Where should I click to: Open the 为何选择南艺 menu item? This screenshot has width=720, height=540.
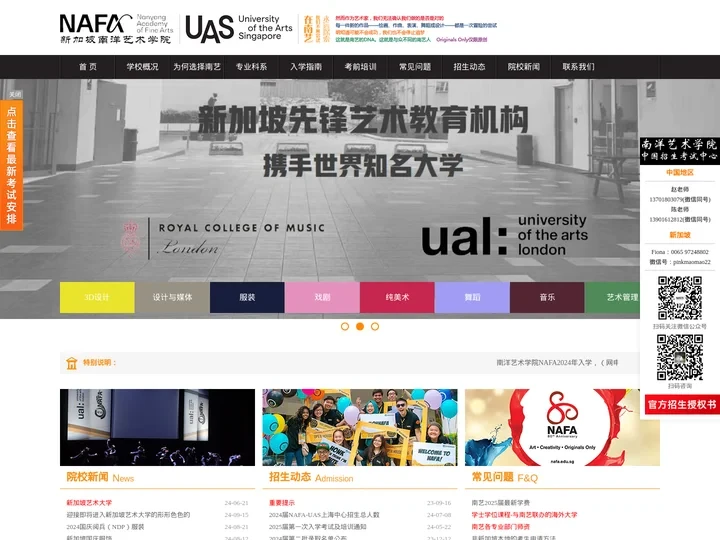(197, 67)
